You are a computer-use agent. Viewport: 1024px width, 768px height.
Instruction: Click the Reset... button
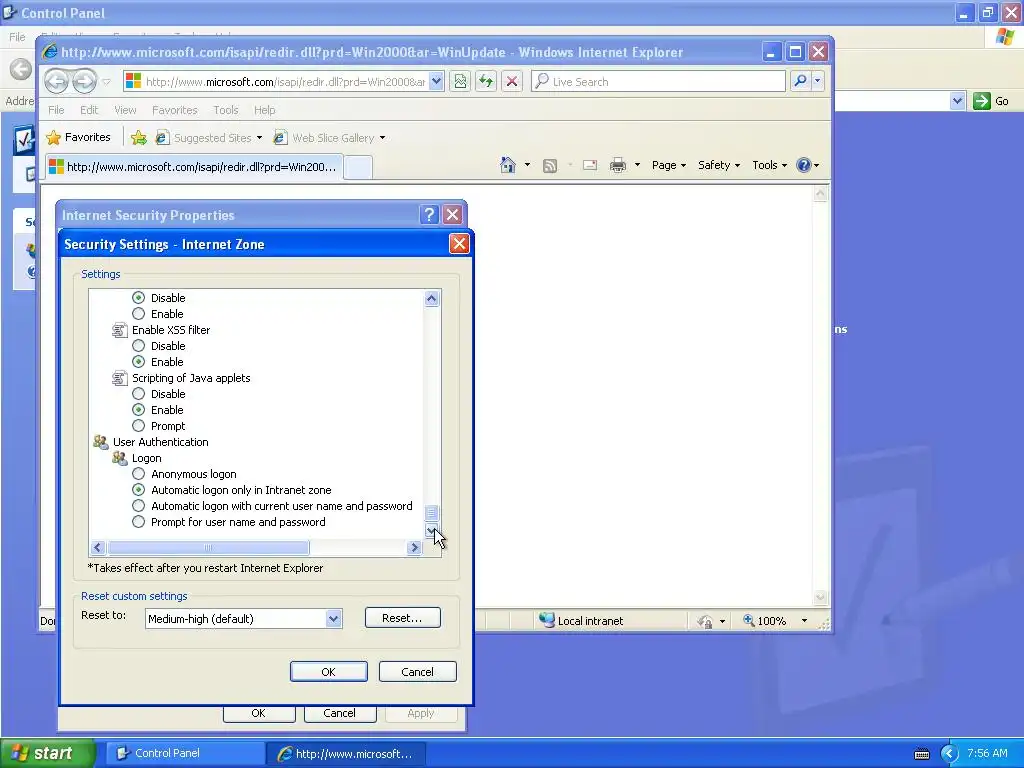tap(402, 618)
